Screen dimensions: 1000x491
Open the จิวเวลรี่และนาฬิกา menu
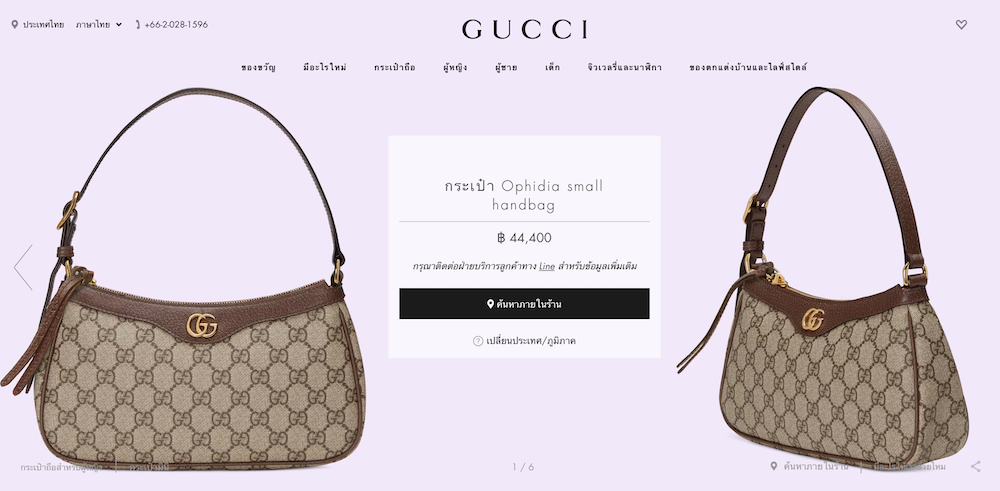625,67
